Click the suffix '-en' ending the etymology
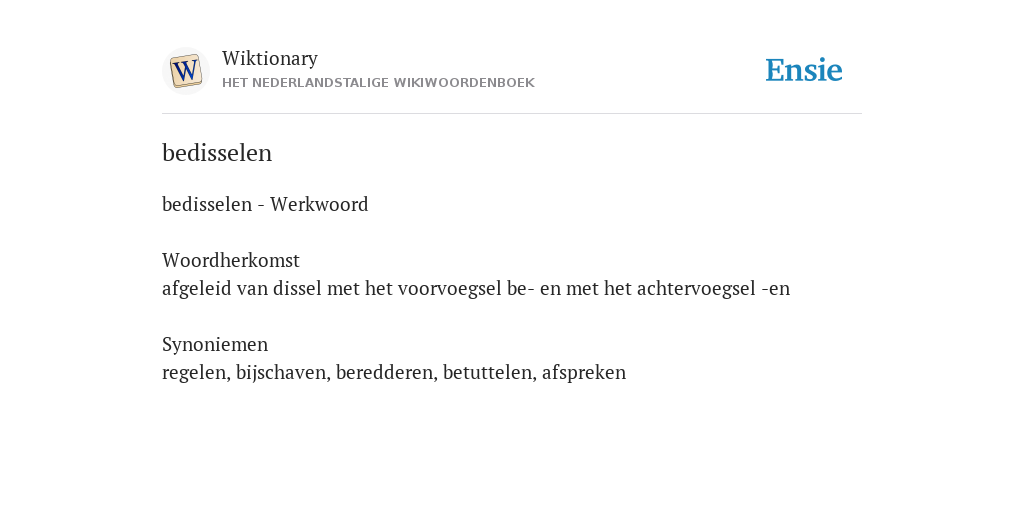Image resolution: width=1024 pixels, height=512 pixels. [x=776, y=289]
